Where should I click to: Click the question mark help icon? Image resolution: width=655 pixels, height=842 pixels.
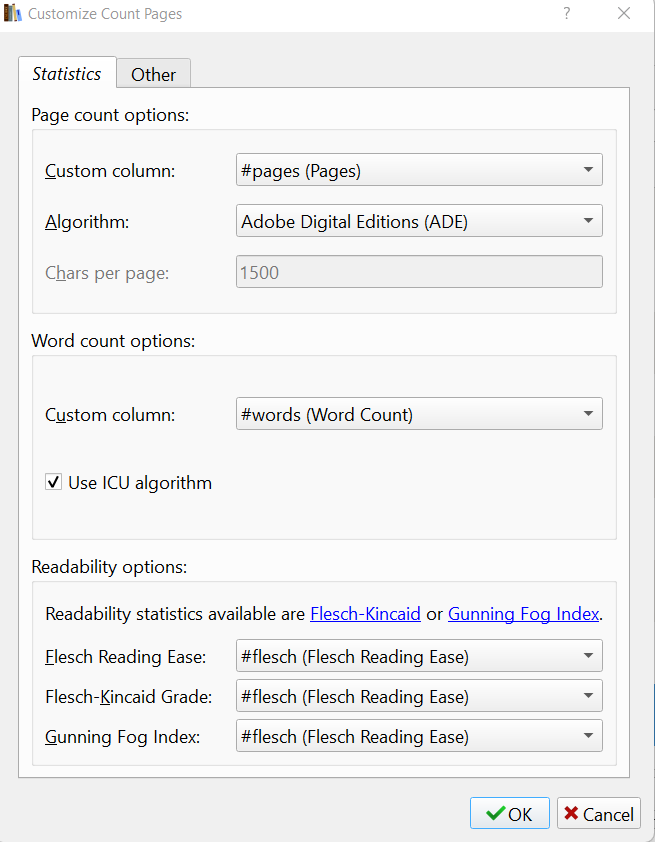tap(567, 14)
